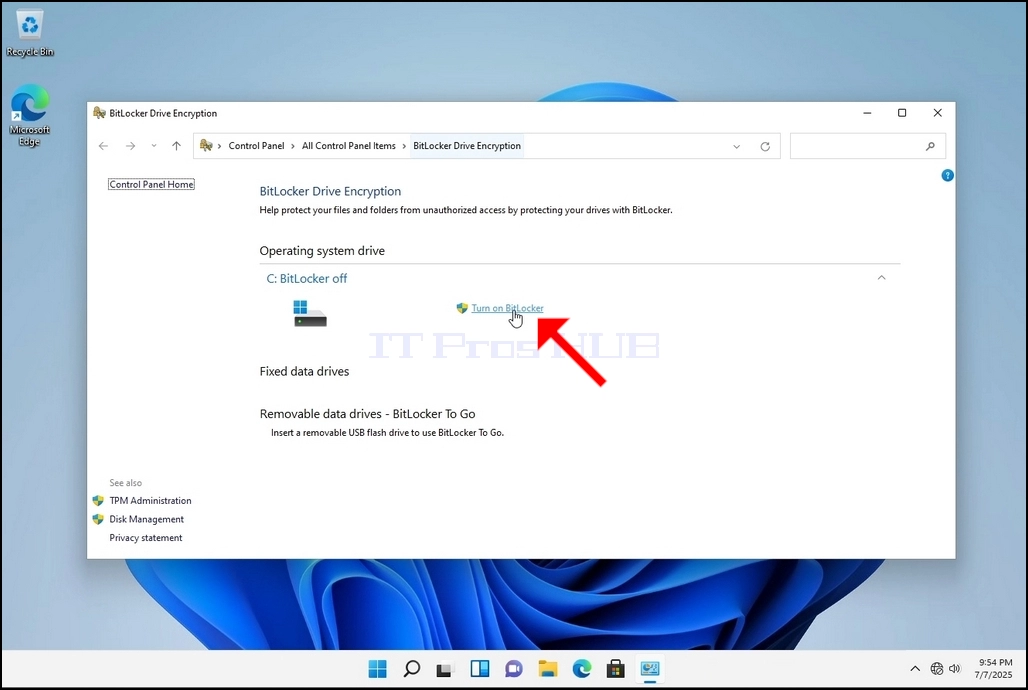Click the shield icon beside Turn on BitLocker
The width and height of the screenshot is (1028, 690).
[x=462, y=308]
